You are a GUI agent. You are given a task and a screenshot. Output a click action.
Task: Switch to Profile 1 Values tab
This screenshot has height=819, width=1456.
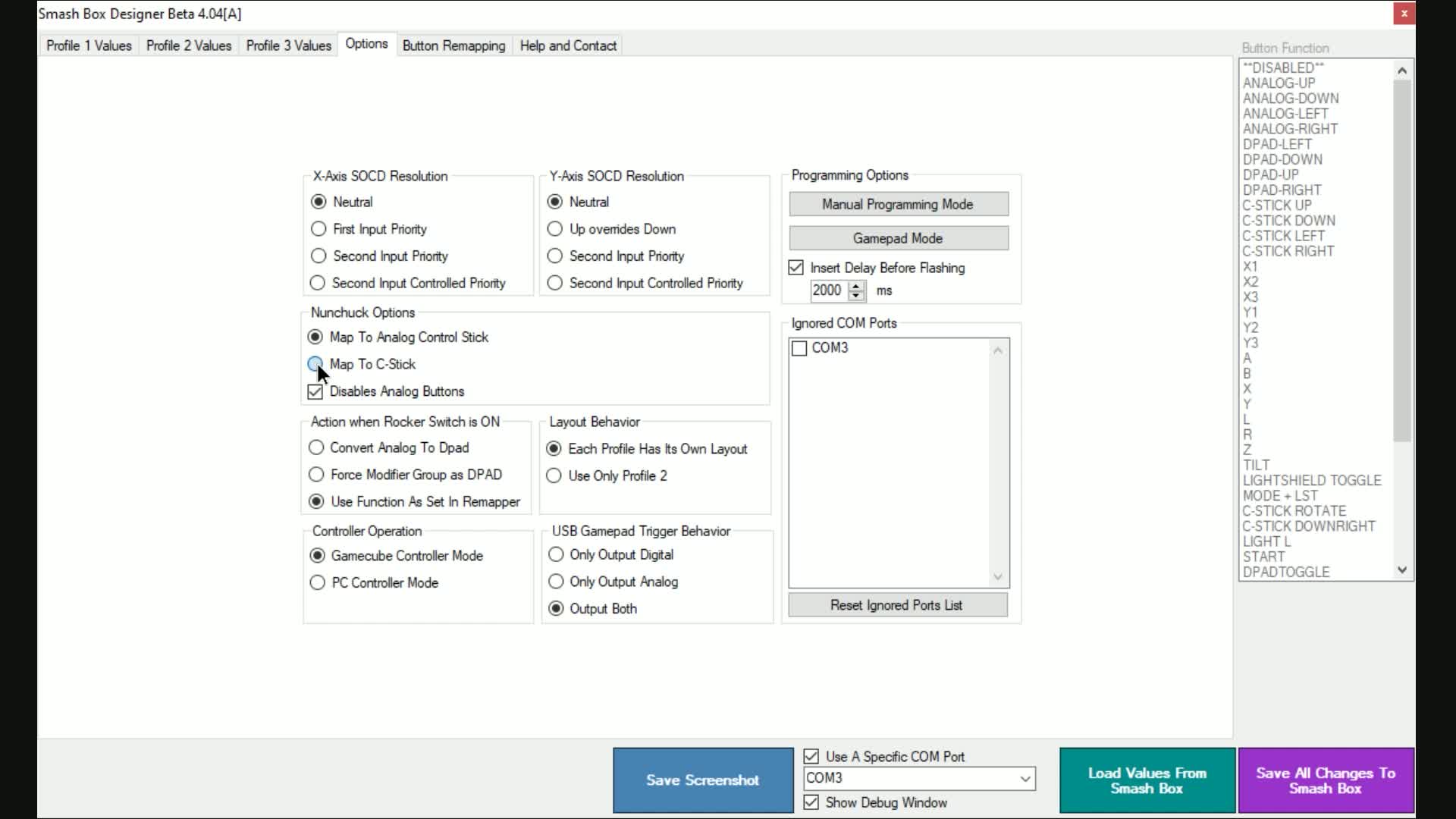[89, 45]
